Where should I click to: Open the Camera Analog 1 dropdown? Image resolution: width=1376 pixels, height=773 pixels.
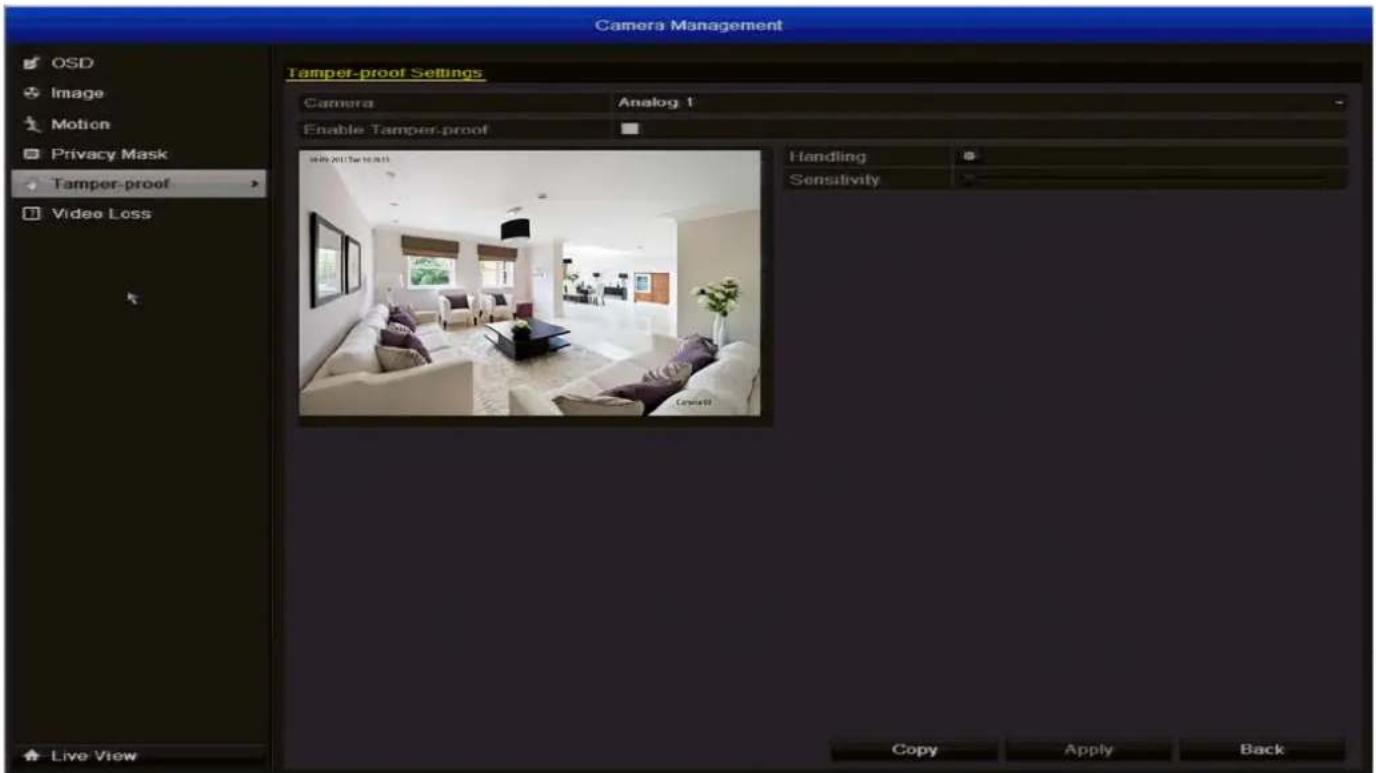click(x=978, y=102)
